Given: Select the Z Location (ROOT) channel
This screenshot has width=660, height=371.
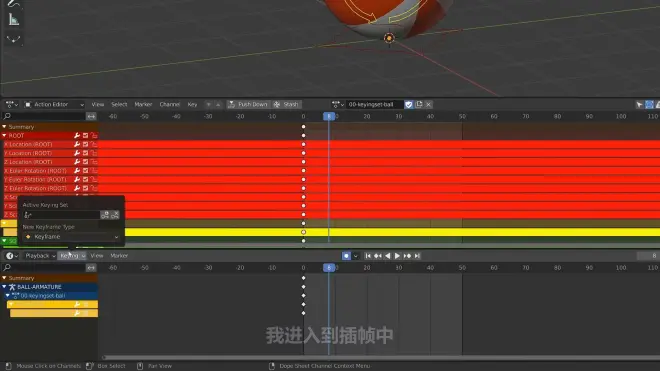Looking at the screenshot, I should click(x=28, y=162).
